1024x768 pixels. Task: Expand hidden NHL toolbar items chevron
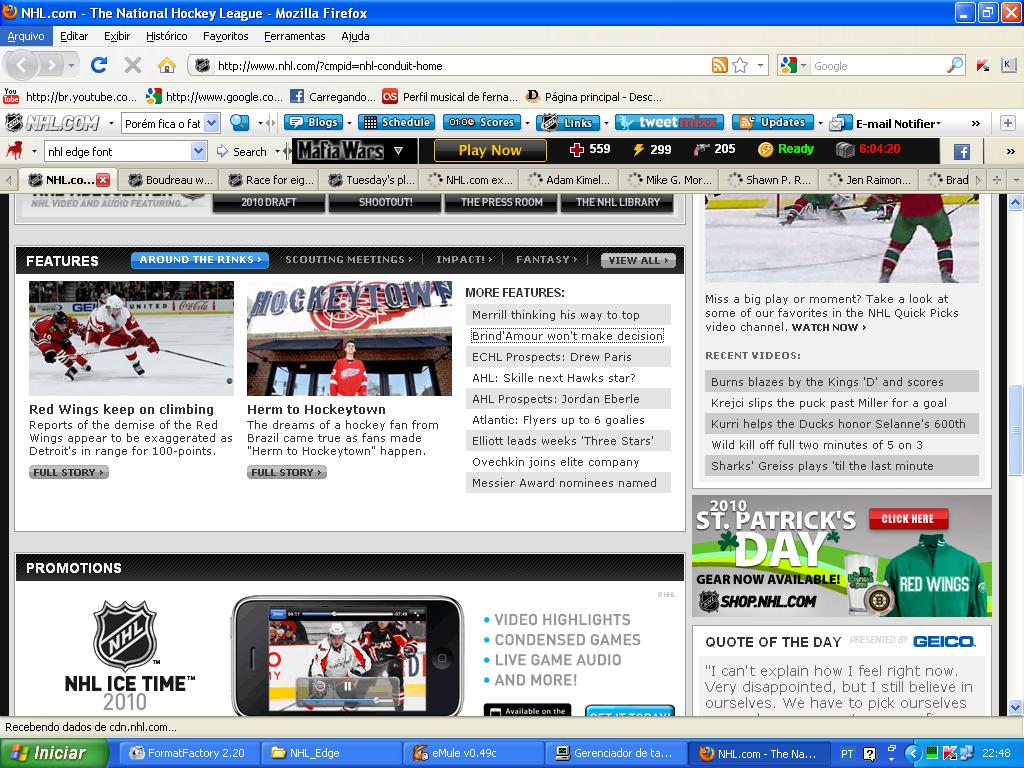pos(976,123)
